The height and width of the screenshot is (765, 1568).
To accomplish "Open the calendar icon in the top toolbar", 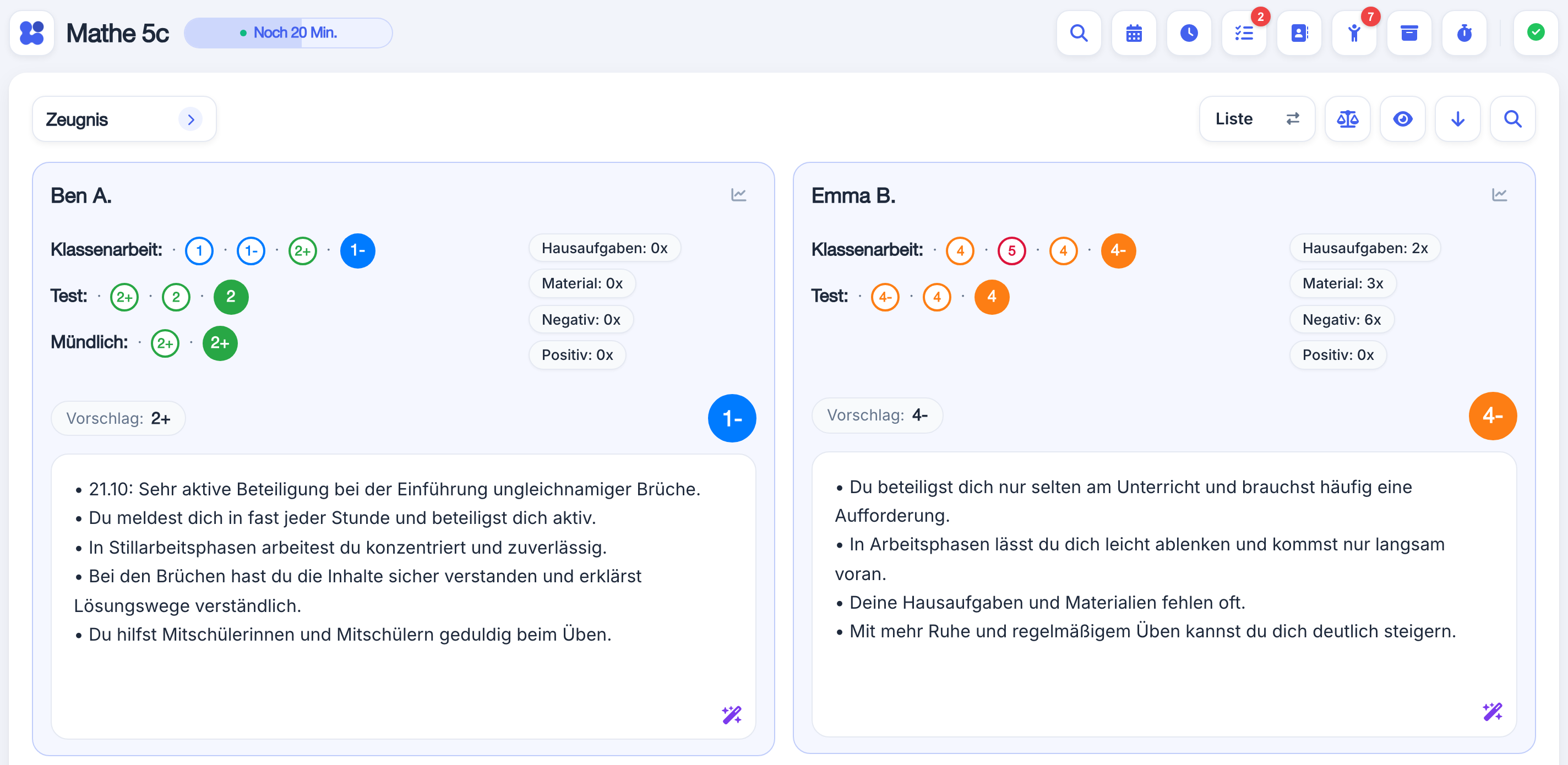I will pyautogui.click(x=1134, y=33).
